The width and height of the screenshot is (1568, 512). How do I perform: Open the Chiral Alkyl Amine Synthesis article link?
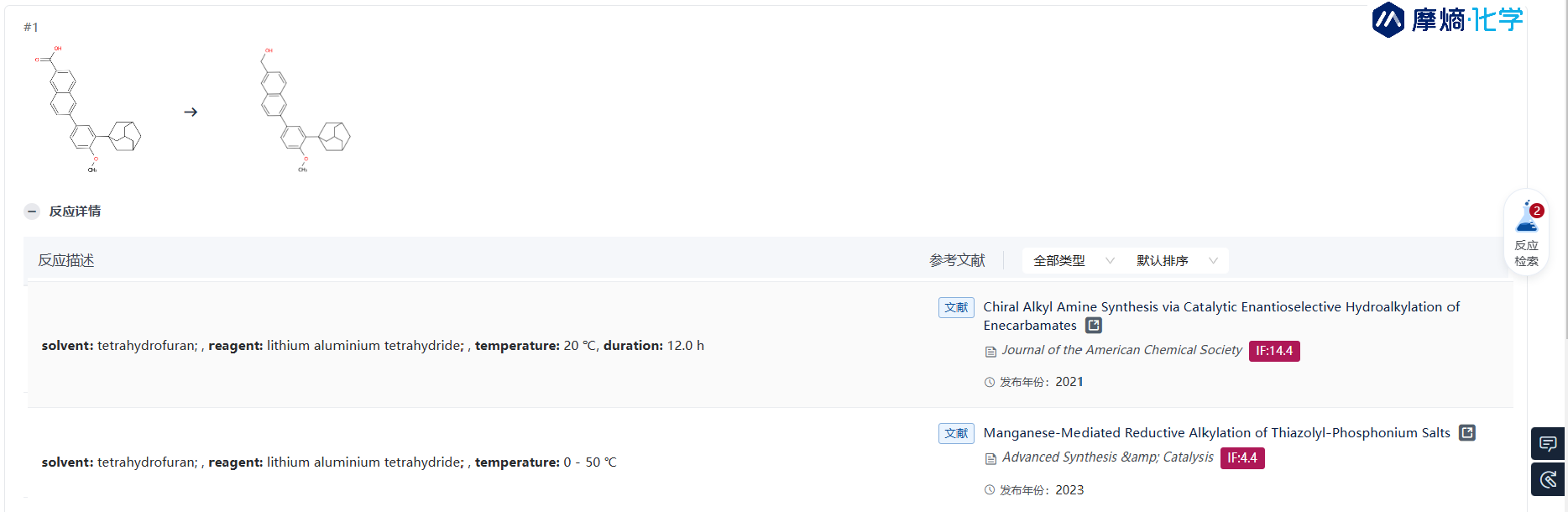(1221, 316)
